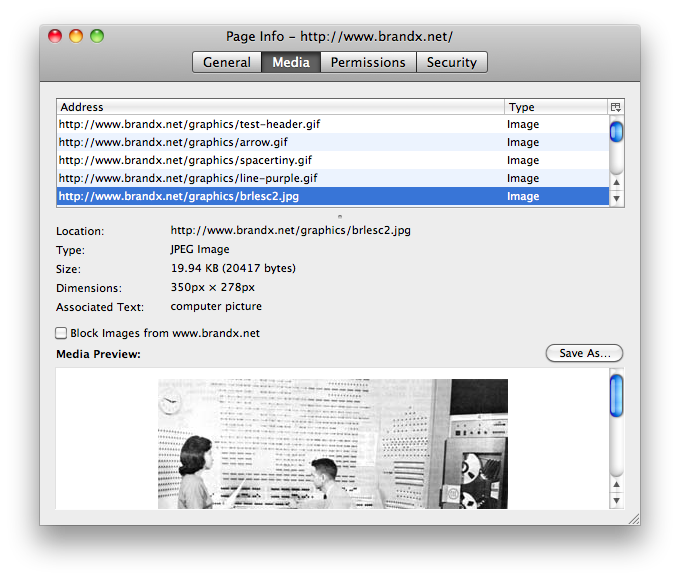Click the media list scroll down arrow
Viewport: 680px width, 580px height.
617,198
